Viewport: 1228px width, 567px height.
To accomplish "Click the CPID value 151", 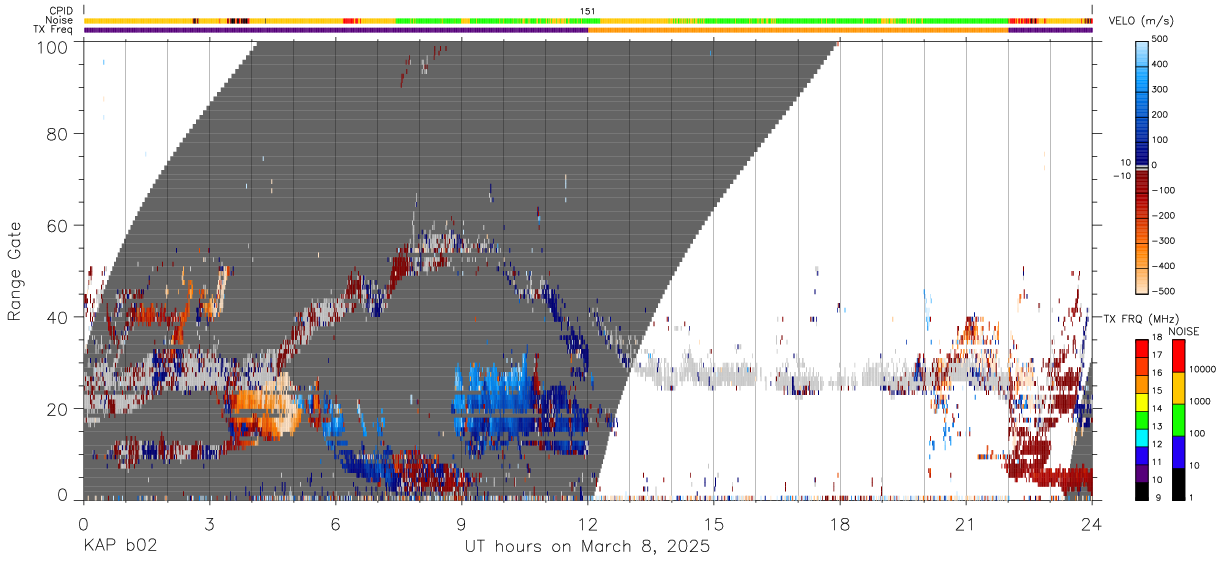I will 588,11.
